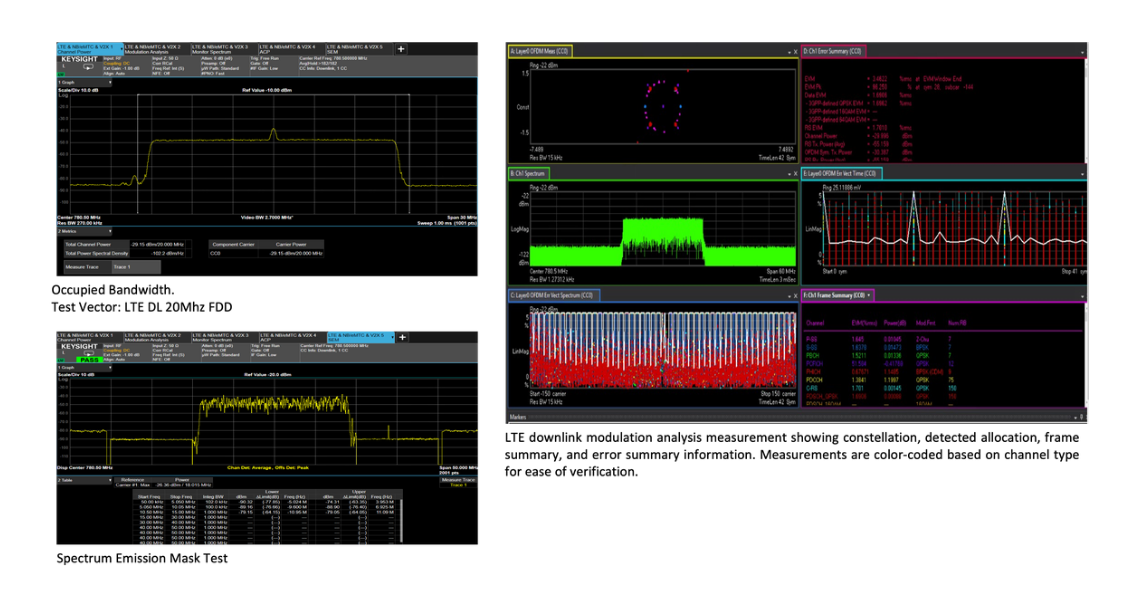The width and height of the screenshot is (1130, 615).
Task: Open the B: Ch1 Spectrum panel menu arrow
Action: click(x=788, y=174)
